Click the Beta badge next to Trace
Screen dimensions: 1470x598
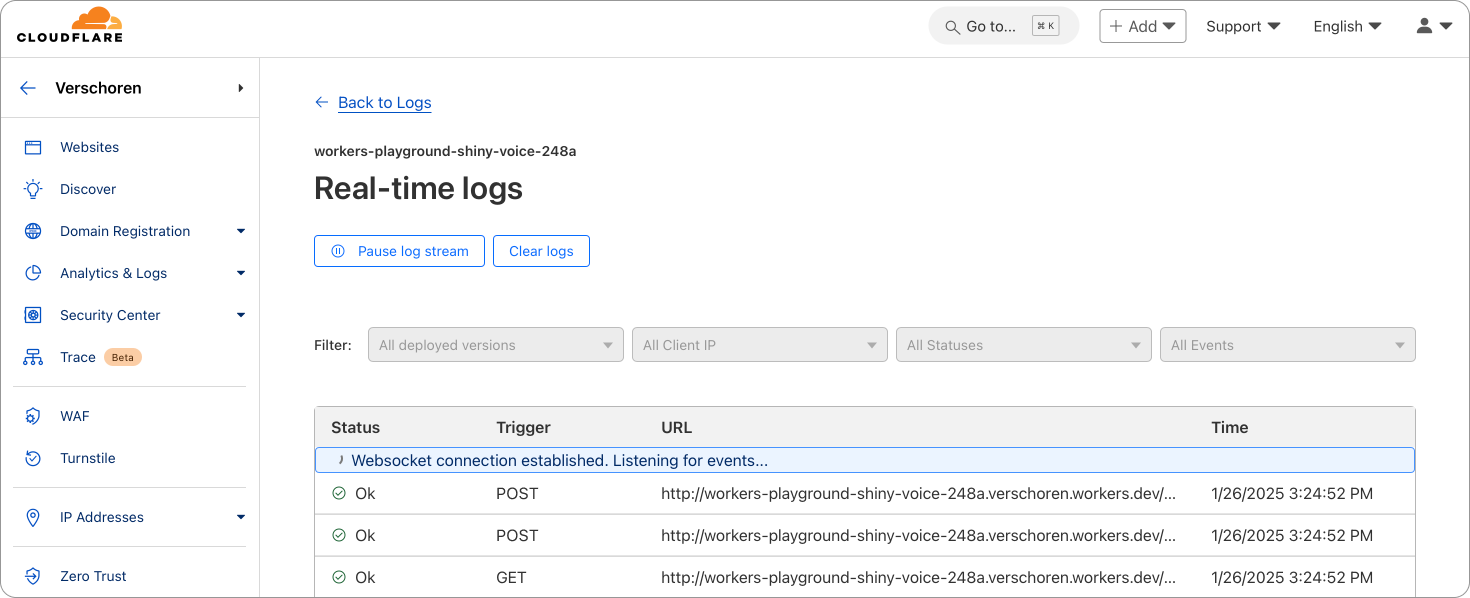(123, 357)
